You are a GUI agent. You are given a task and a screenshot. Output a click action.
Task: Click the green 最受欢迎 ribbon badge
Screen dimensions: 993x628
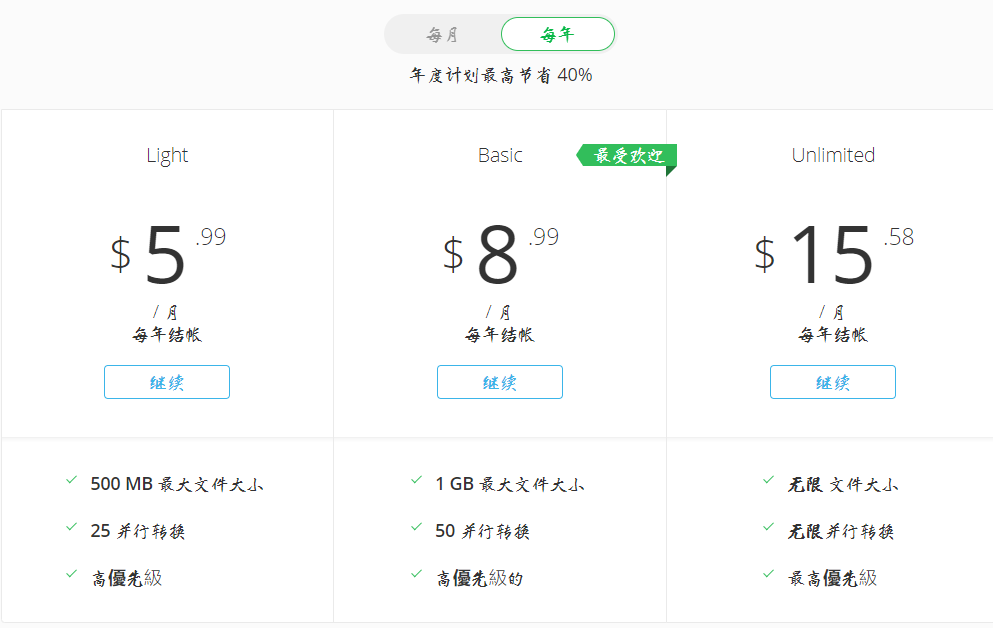630,157
